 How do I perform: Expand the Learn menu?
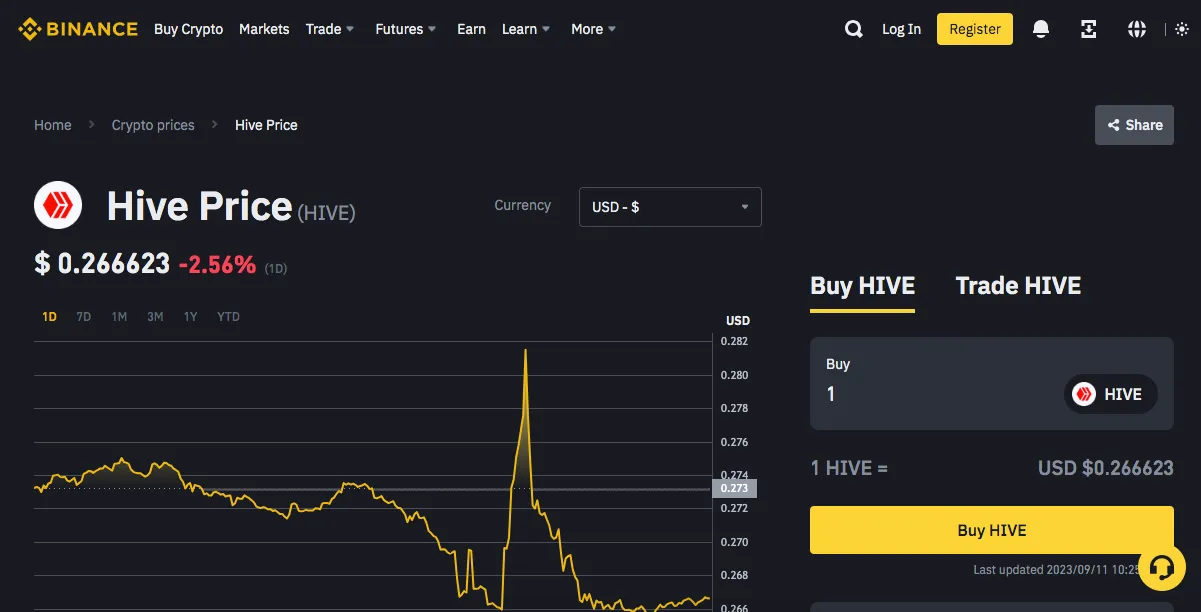click(x=526, y=29)
